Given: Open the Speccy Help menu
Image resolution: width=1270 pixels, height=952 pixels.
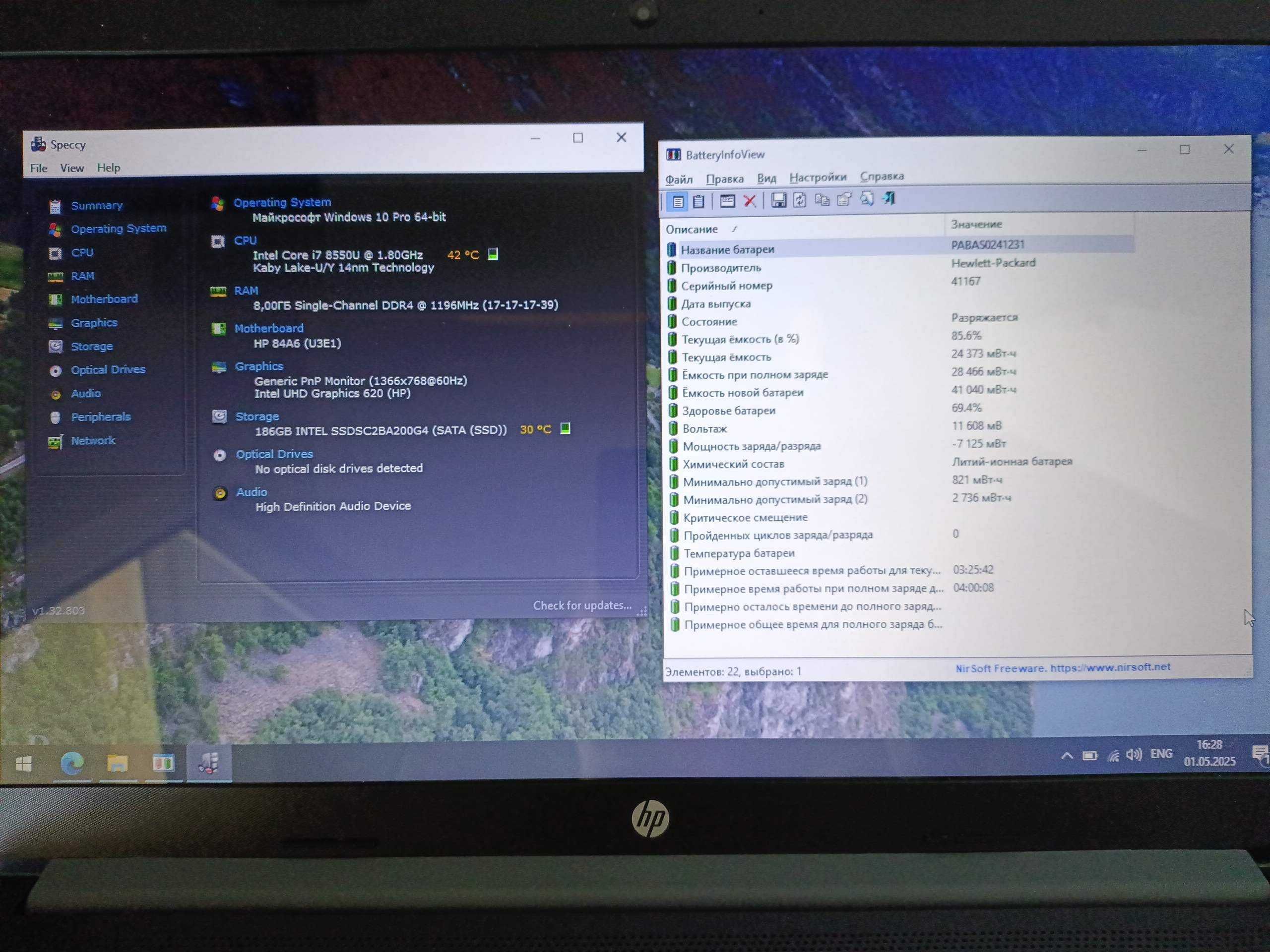Looking at the screenshot, I should click(x=109, y=168).
